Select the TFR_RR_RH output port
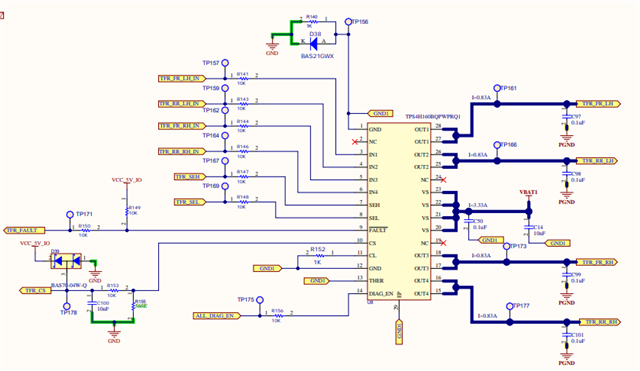Image resolution: width=640 pixels, height=371 pixels. click(x=600, y=322)
